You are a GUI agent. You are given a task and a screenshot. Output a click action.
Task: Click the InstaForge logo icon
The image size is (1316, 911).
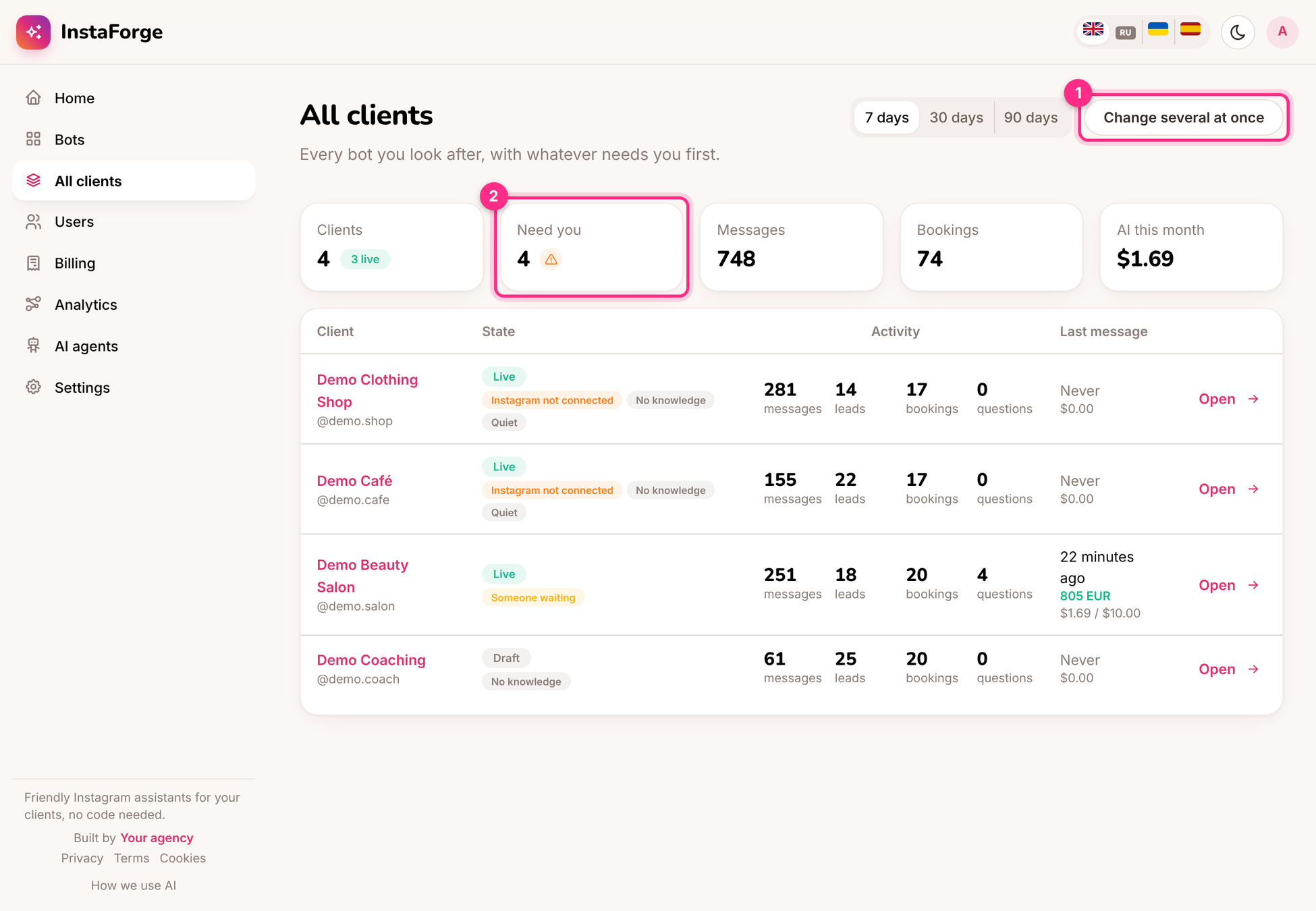[x=33, y=32]
